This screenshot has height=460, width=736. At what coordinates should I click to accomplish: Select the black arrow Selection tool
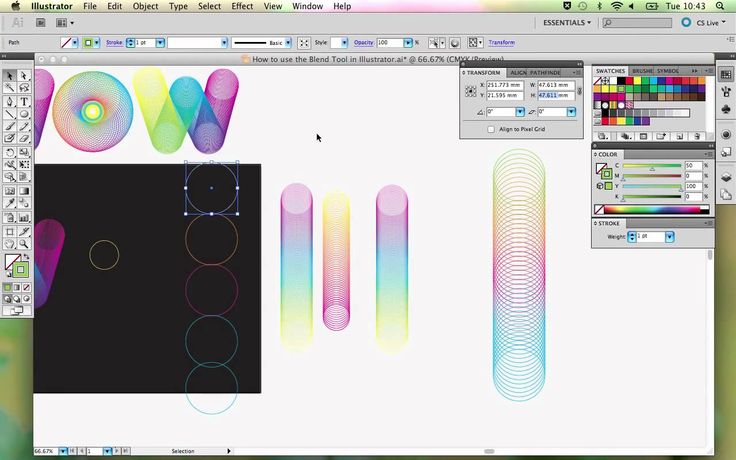[x=10, y=76]
